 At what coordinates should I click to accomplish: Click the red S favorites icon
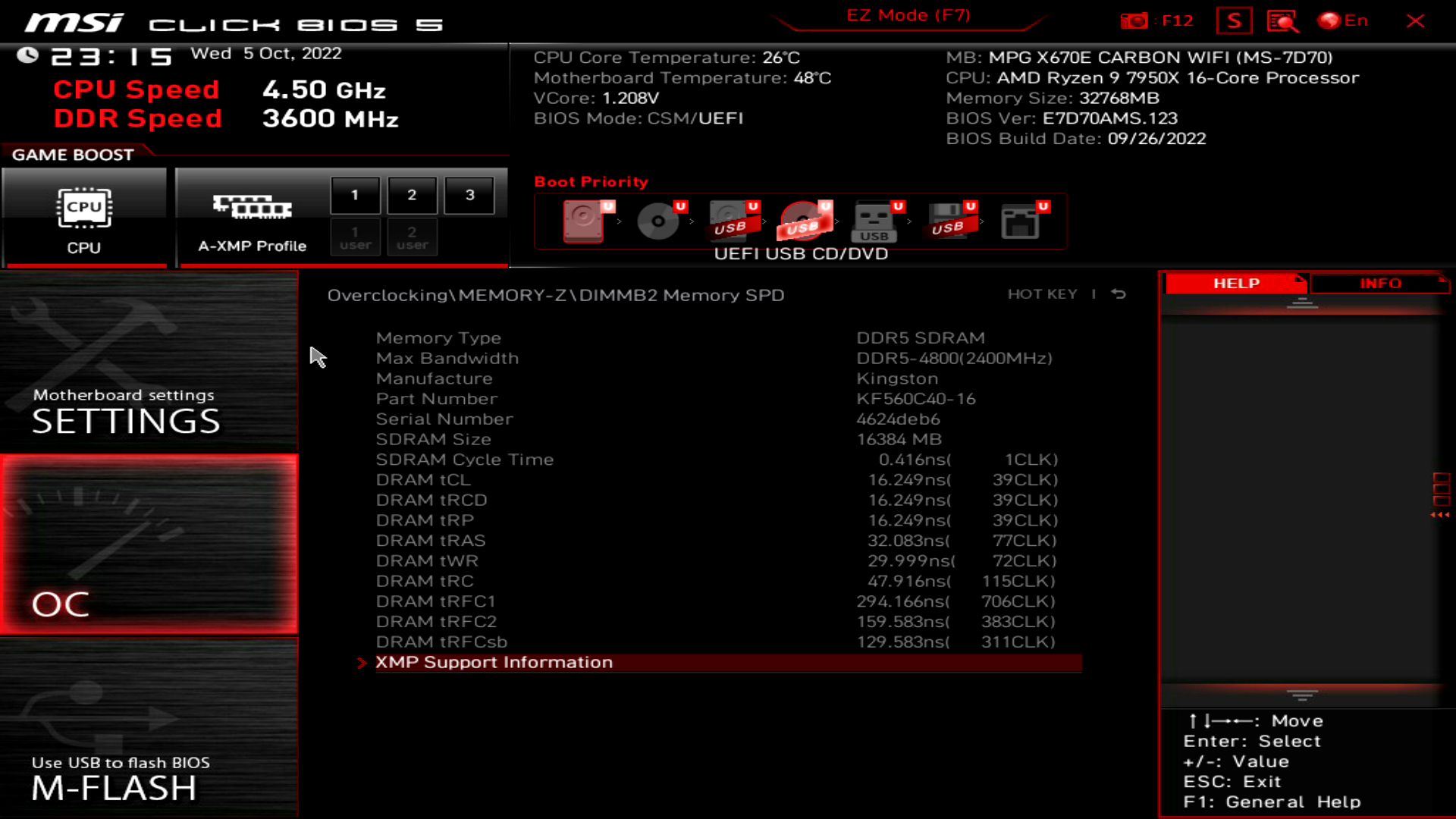pyautogui.click(x=1234, y=20)
